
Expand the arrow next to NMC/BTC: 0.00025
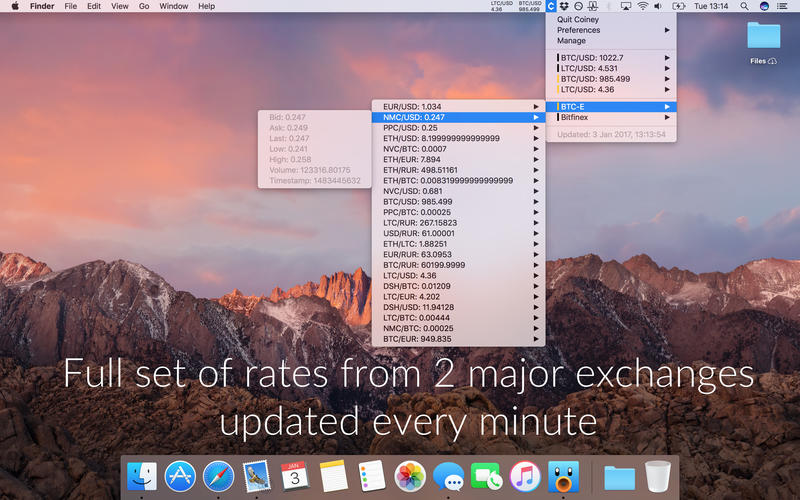point(536,328)
